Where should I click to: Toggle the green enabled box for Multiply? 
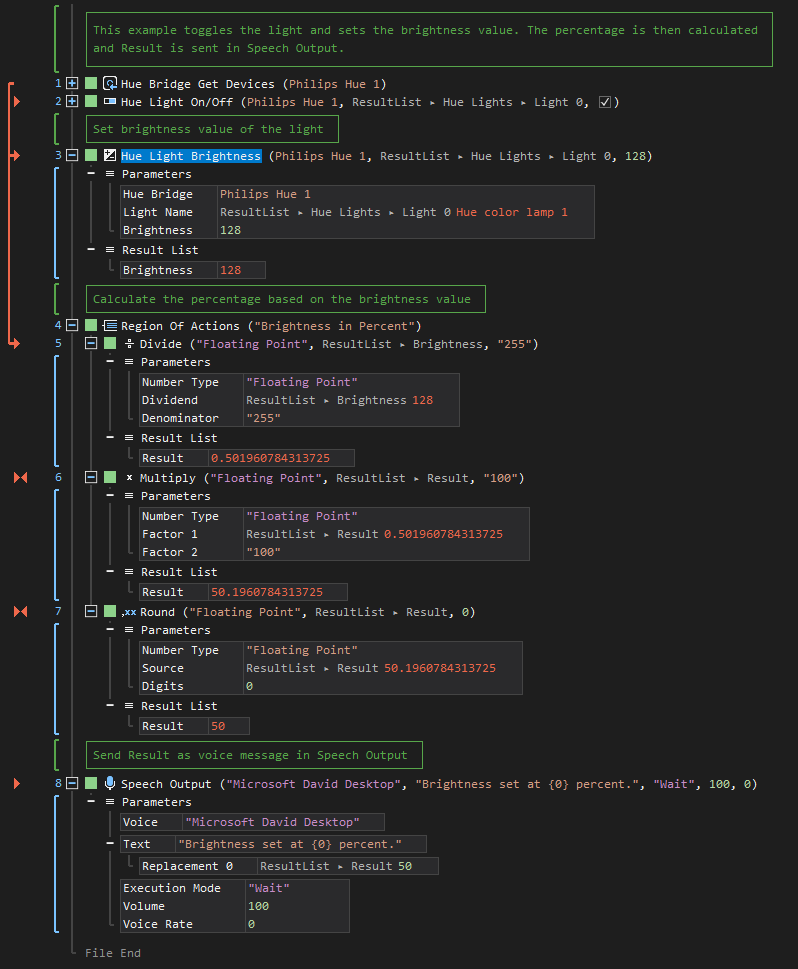pos(110,478)
